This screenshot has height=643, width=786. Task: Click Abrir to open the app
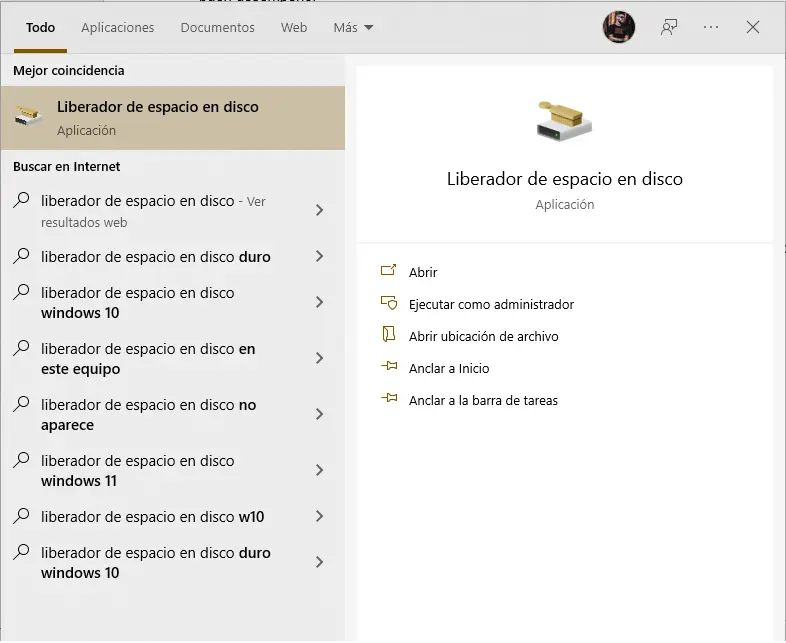point(423,272)
